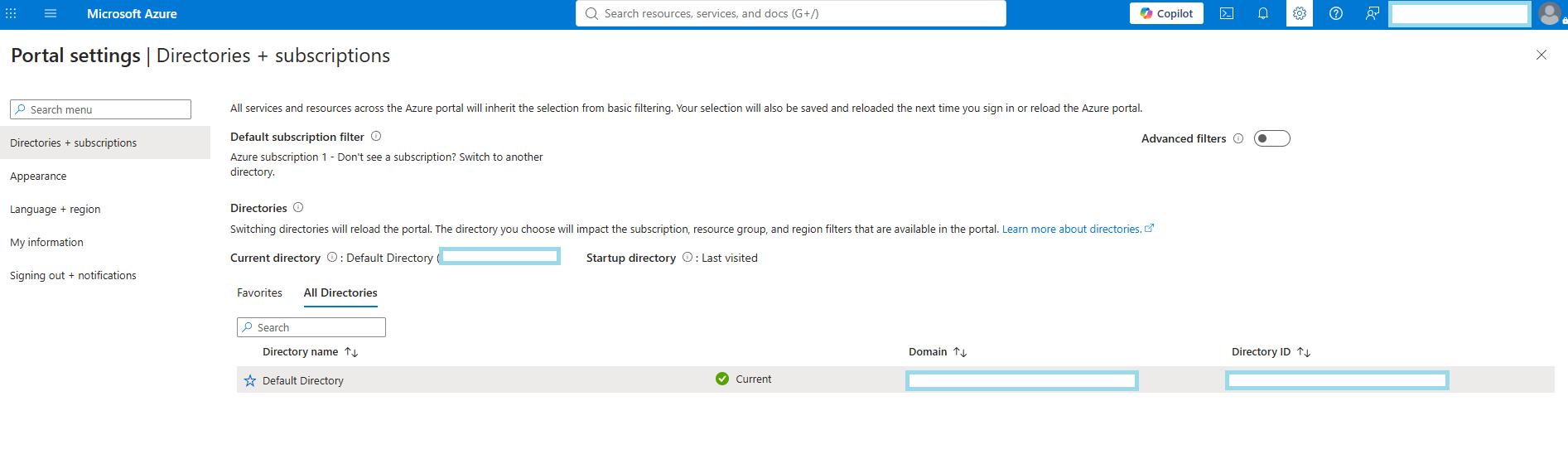
Task: Focus the global search resources box
Action: 791,13
